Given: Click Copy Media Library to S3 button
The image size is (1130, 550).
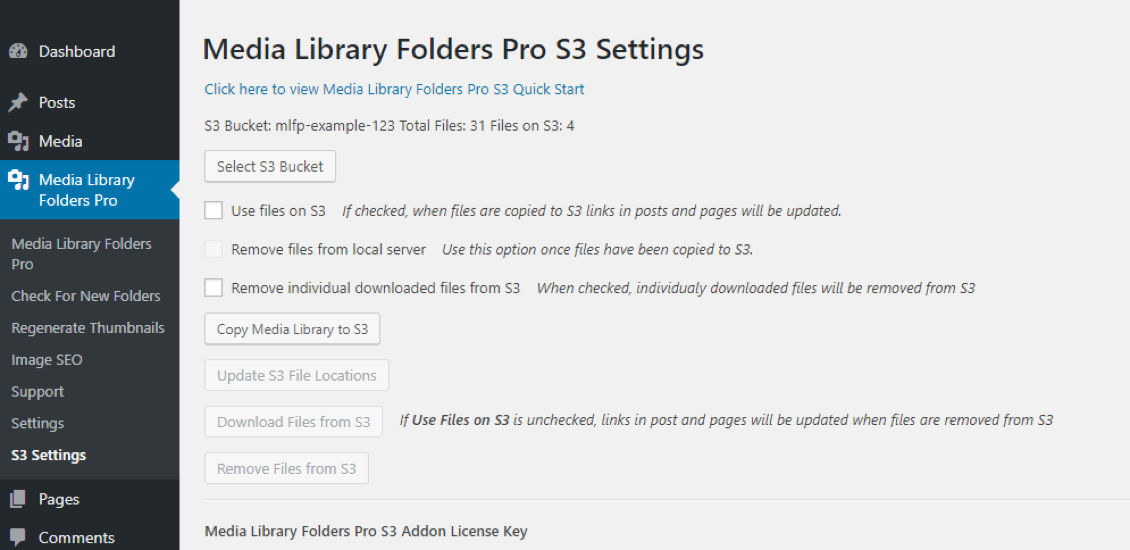Looking at the screenshot, I should [x=292, y=329].
